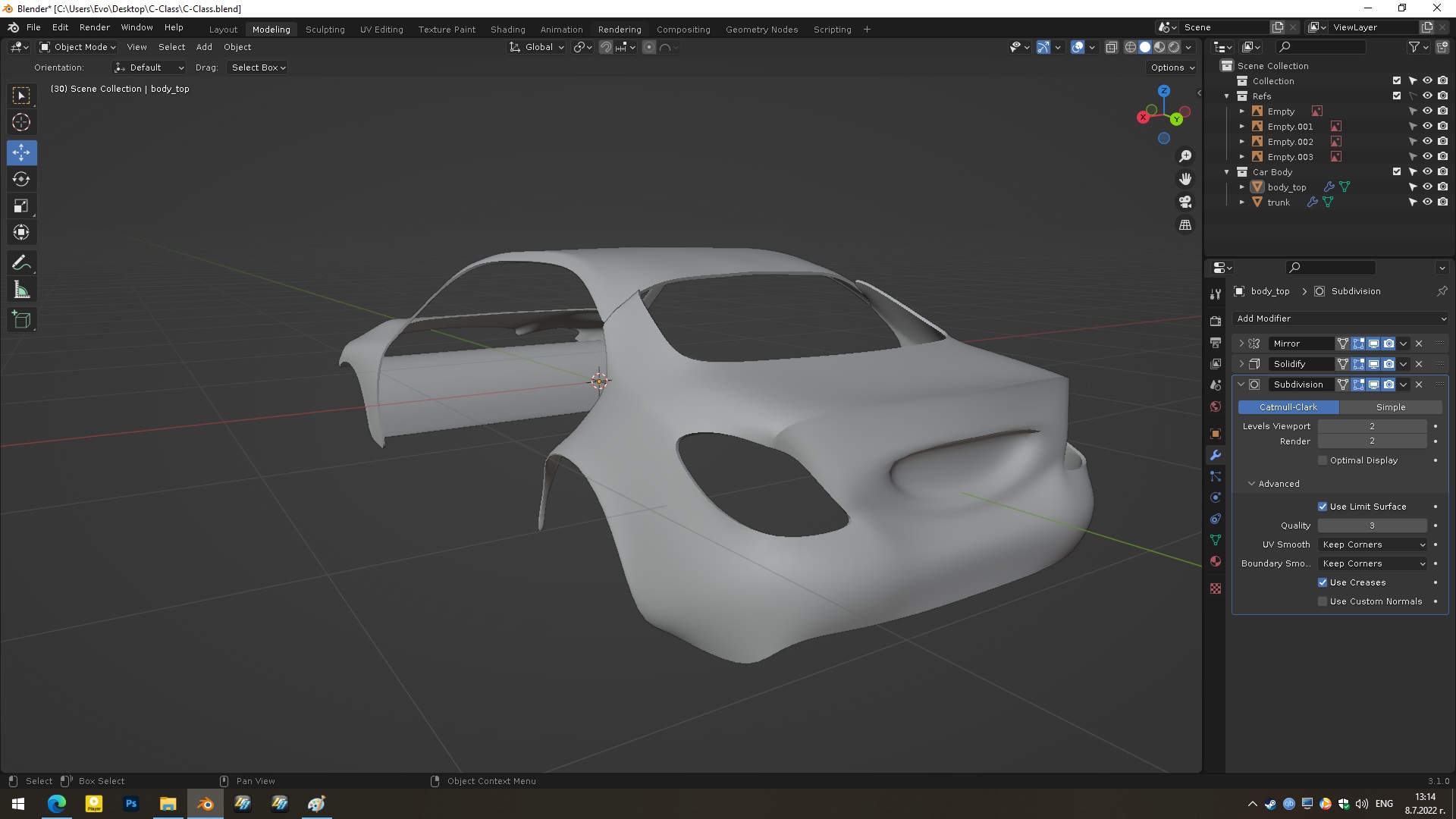The image size is (1456, 819).
Task: Hide body_top in viewport via eye icon
Action: click(x=1427, y=187)
